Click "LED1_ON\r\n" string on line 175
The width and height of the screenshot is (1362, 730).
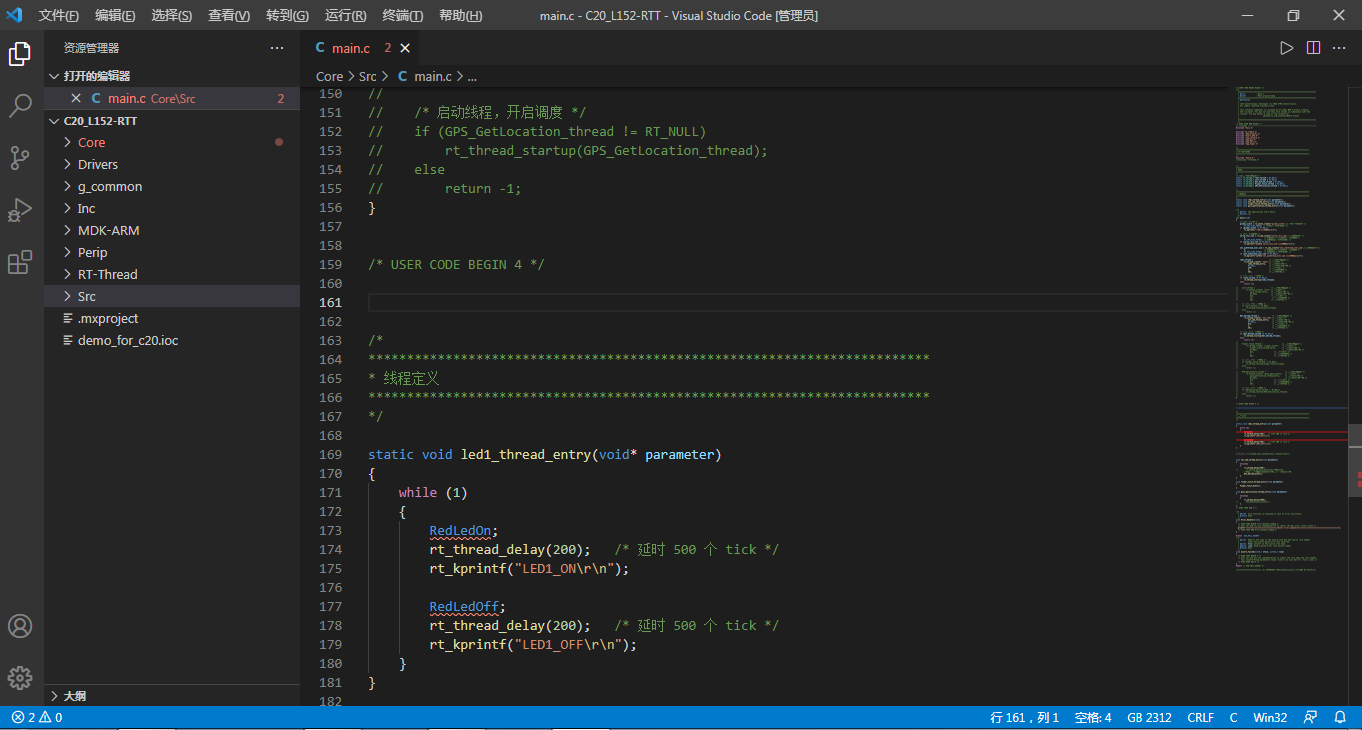566,568
